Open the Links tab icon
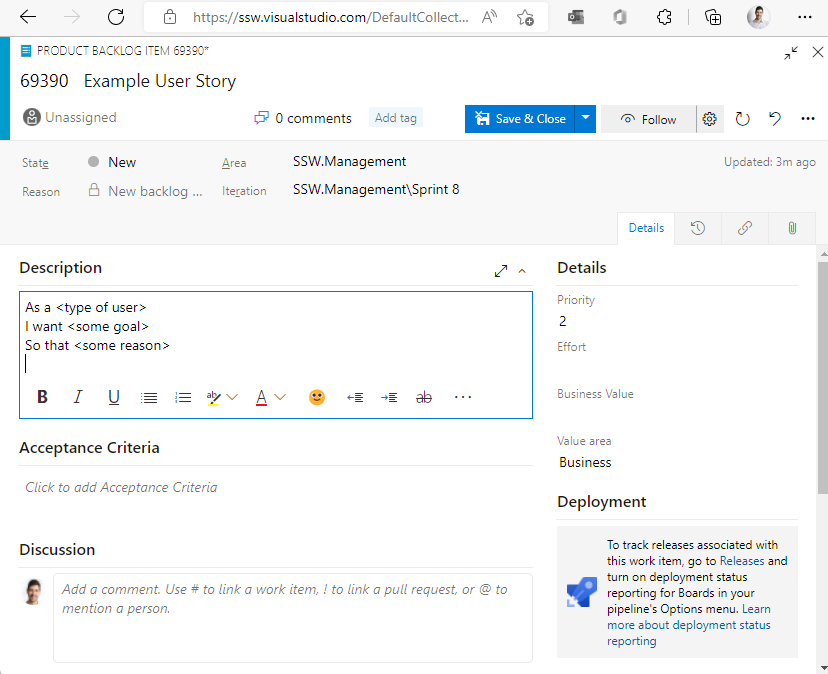The width and height of the screenshot is (828, 674). (x=745, y=228)
